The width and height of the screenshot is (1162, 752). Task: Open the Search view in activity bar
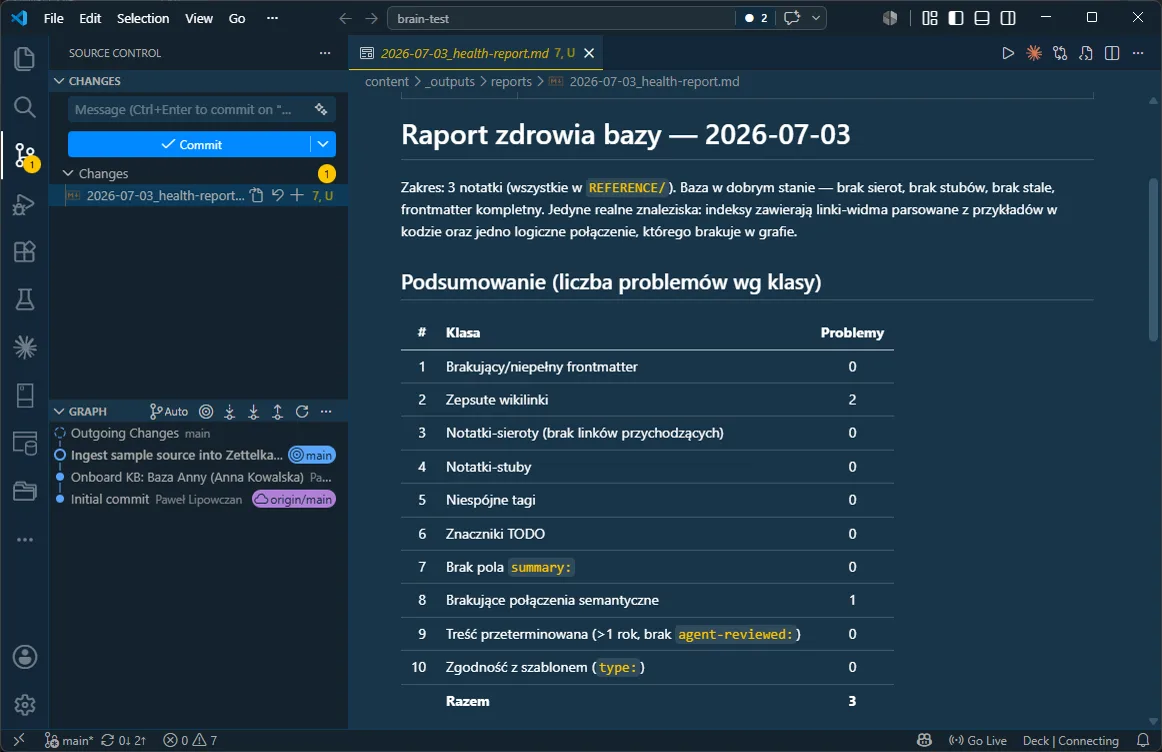24,107
